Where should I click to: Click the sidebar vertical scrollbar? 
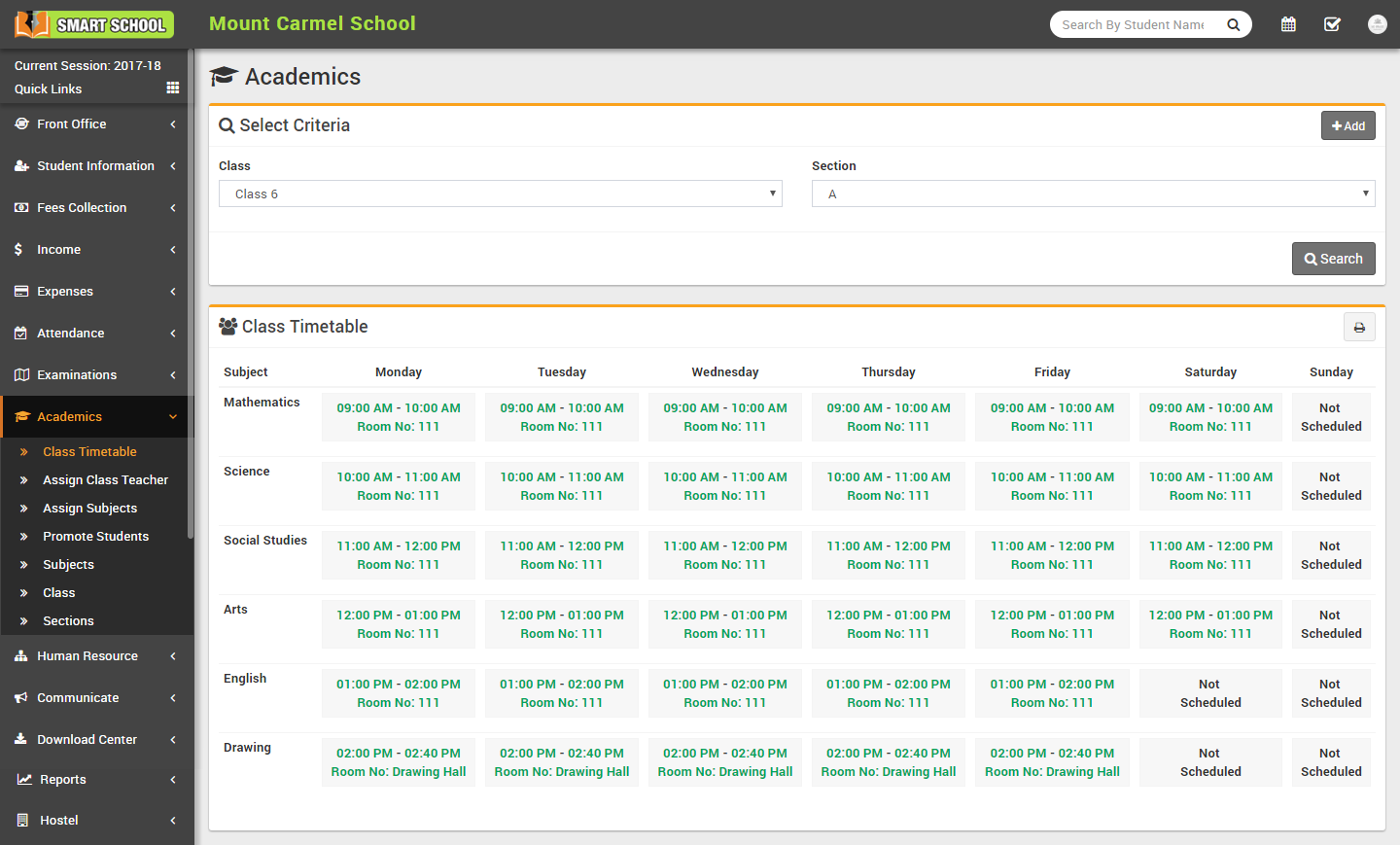[191, 292]
